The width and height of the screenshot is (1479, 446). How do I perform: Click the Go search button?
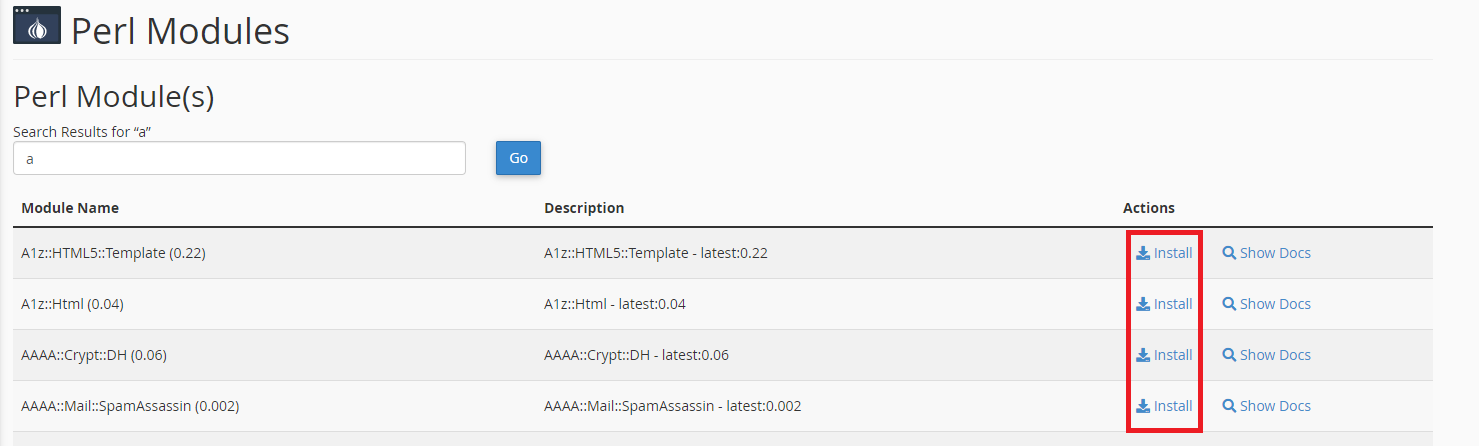click(518, 158)
